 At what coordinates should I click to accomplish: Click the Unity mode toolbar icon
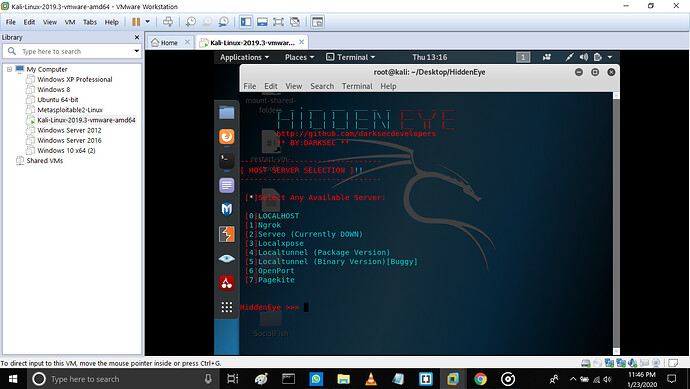coord(295,22)
